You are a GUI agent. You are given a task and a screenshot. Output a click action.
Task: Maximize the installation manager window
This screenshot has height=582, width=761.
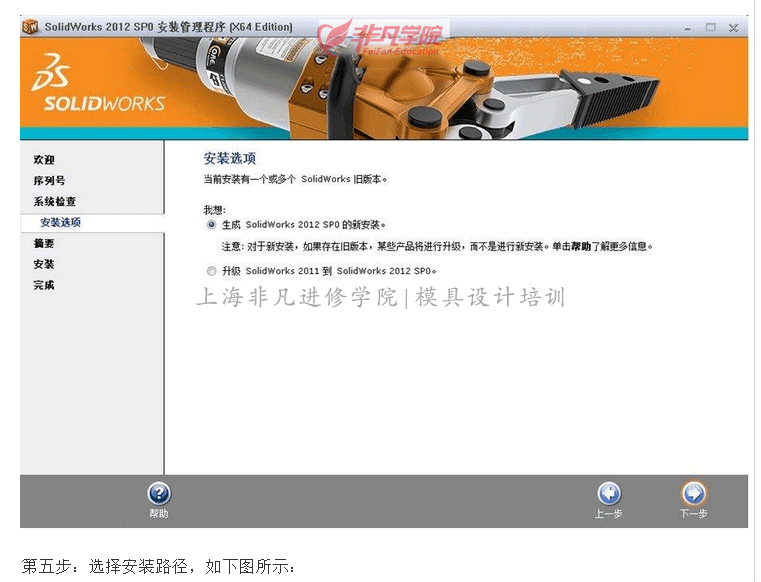[711, 28]
